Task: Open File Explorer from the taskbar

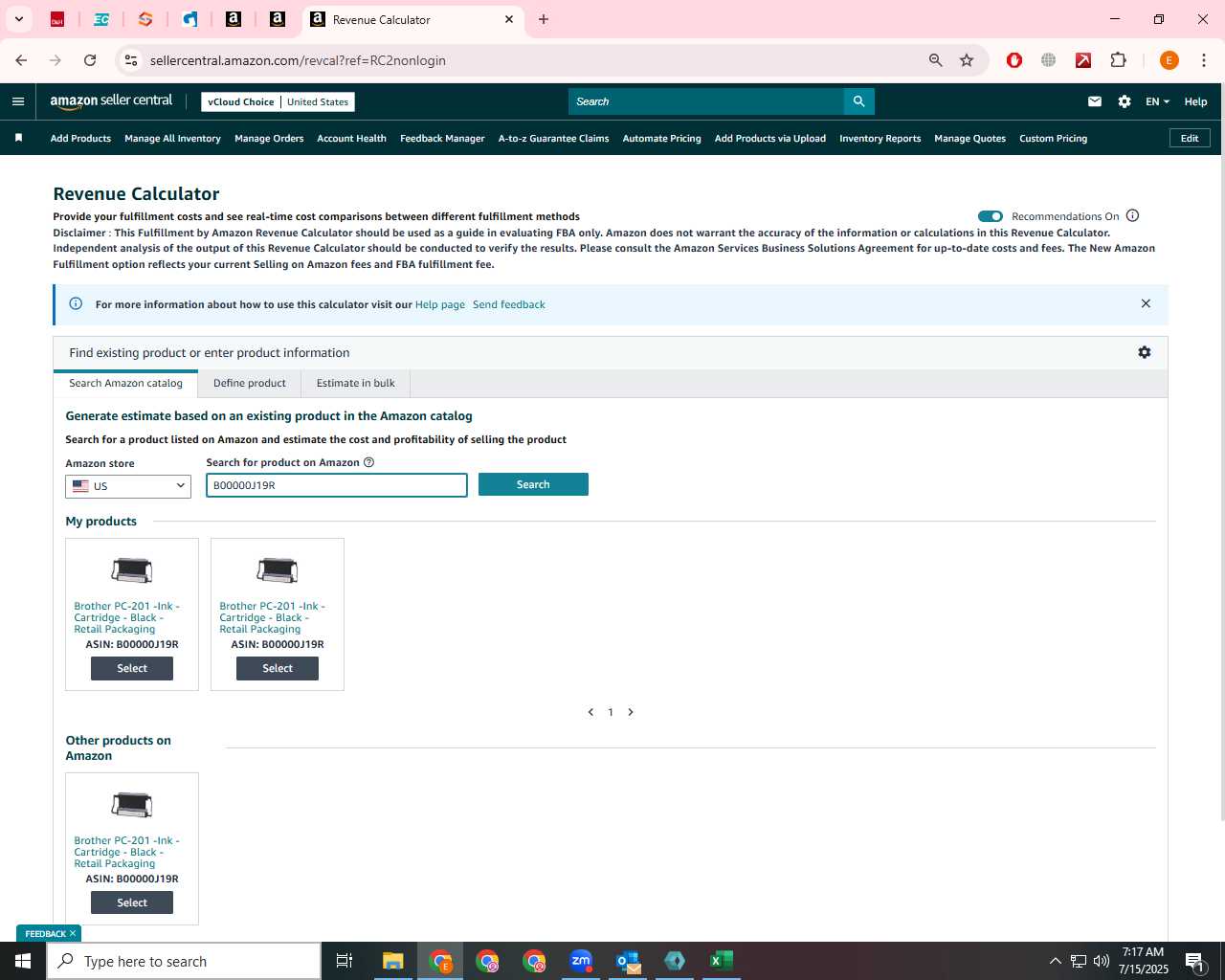Action: tap(392, 961)
